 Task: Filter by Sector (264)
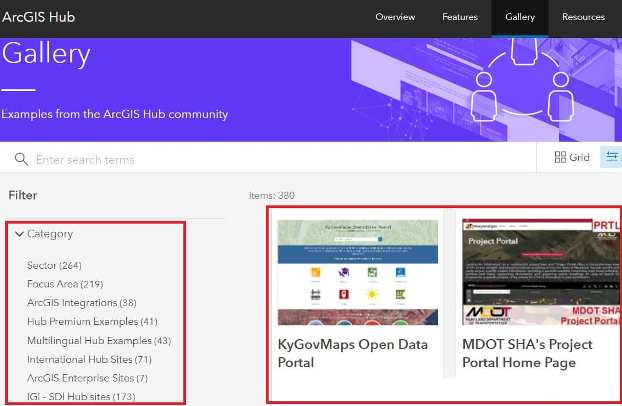(x=54, y=265)
